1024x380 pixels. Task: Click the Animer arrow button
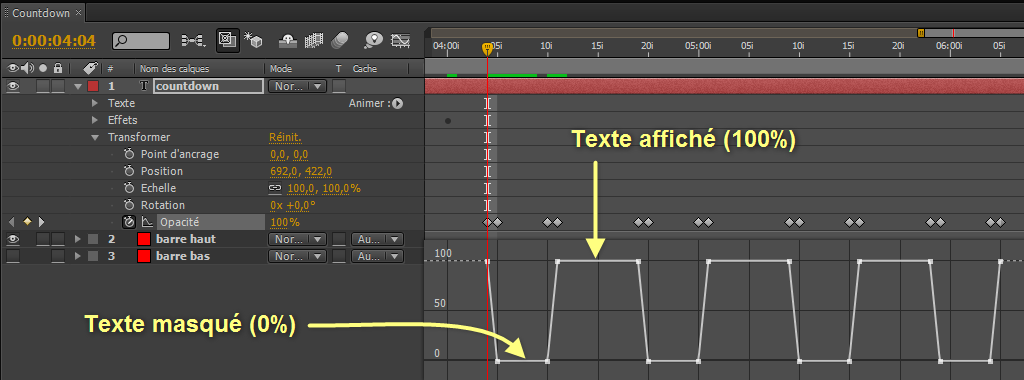click(x=397, y=103)
